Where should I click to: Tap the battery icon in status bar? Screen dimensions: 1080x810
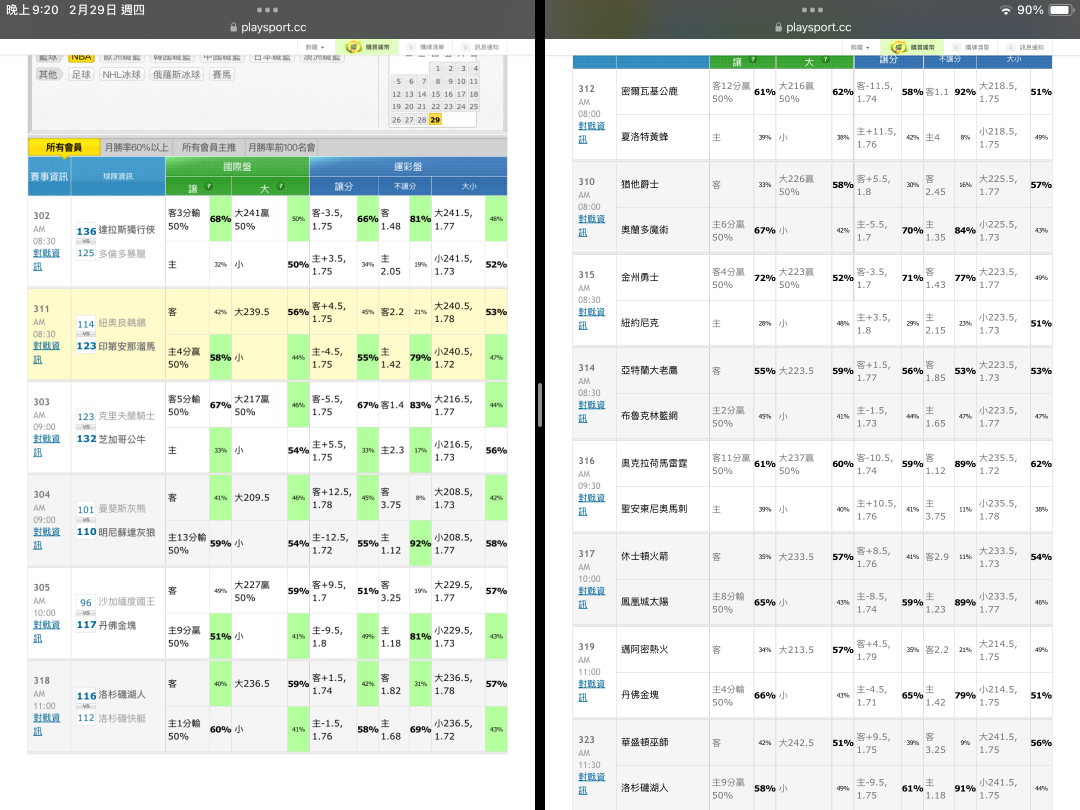click(1061, 10)
